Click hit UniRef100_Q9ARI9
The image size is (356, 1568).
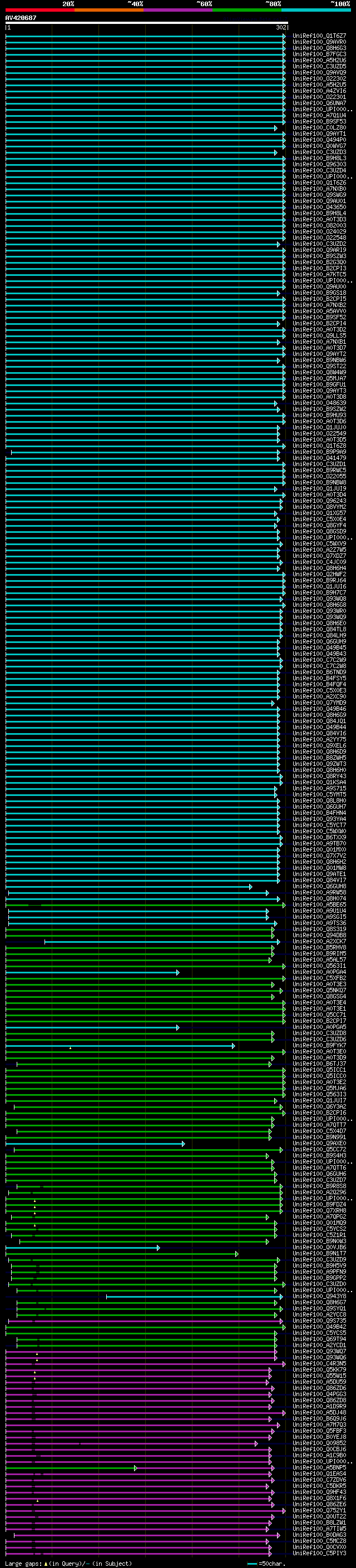[319, 250]
